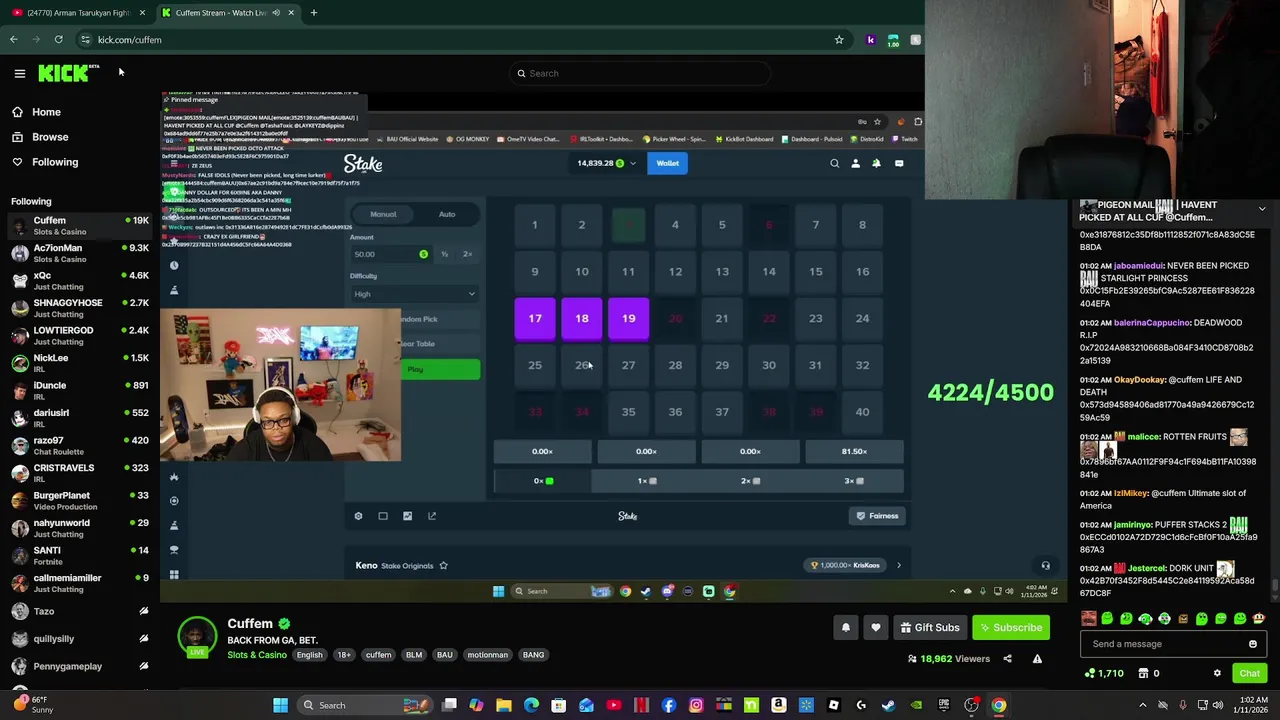Open Keno game settings gear
Image resolution: width=1280 pixels, height=720 pixels.
[358, 516]
